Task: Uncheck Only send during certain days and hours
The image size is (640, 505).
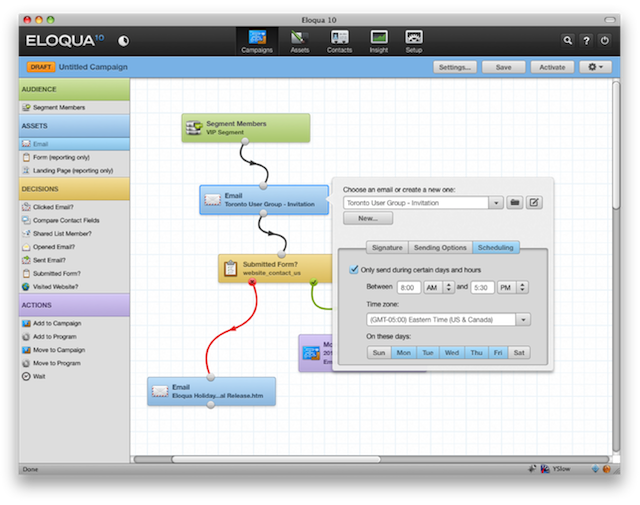Action: [354, 269]
